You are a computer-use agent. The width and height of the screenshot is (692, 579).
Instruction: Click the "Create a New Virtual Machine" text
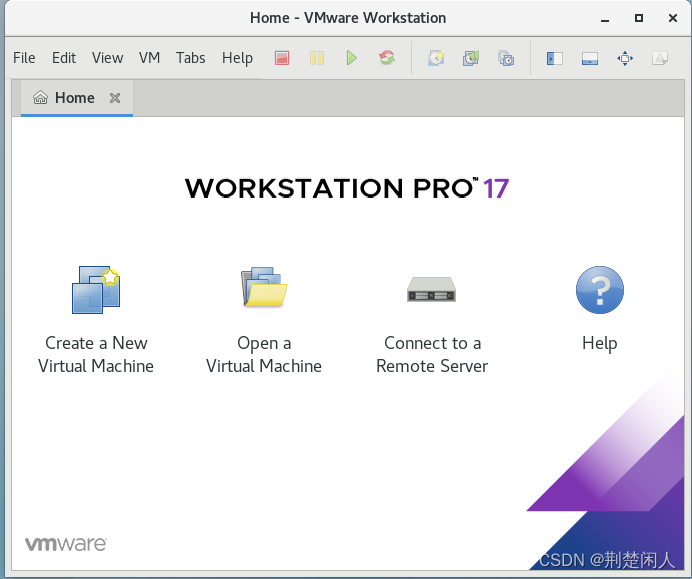(96, 354)
